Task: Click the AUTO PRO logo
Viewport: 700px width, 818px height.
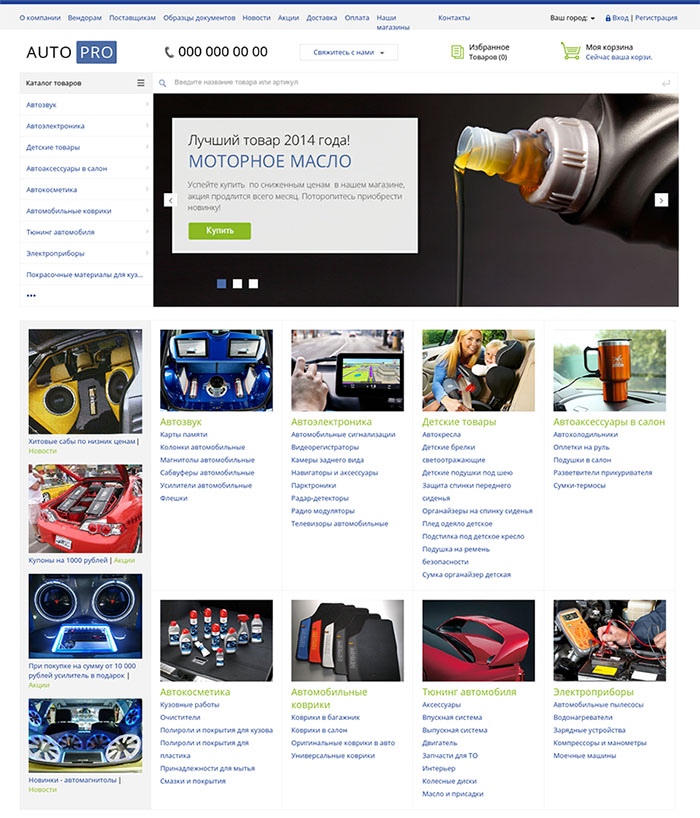Action: pyautogui.click(x=71, y=52)
